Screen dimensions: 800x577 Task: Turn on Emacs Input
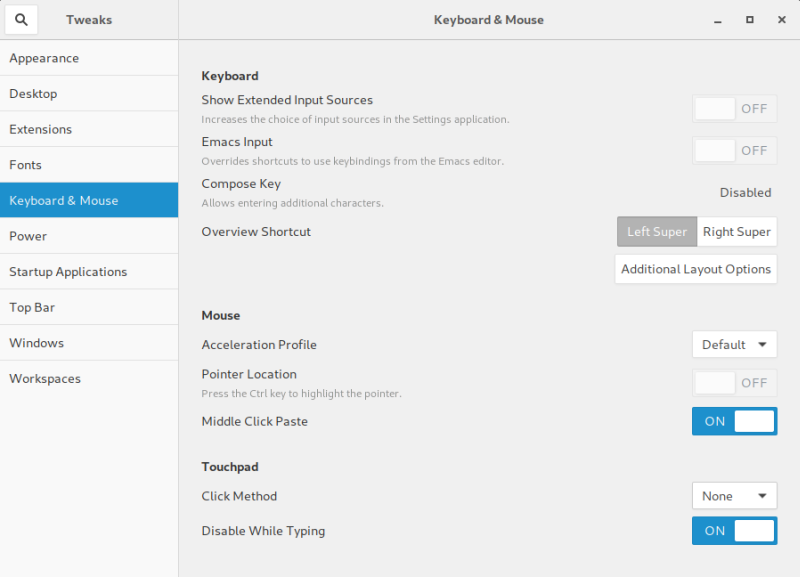(x=734, y=150)
